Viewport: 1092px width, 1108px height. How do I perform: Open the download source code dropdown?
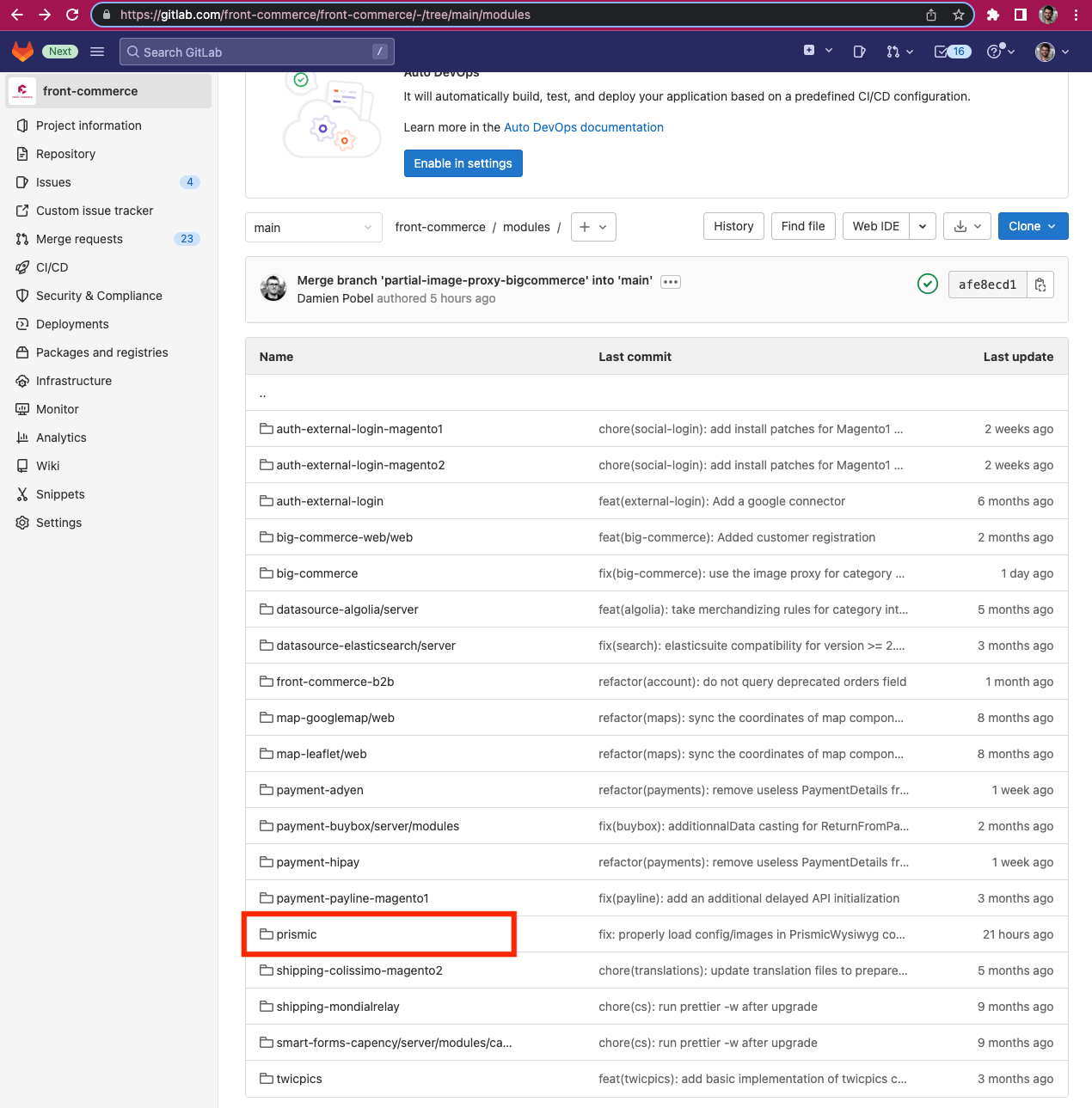click(x=967, y=226)
